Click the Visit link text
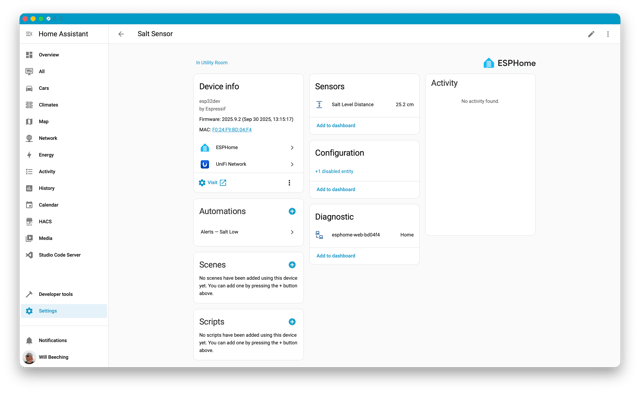The image size is (640, 393). coord(212,182)
